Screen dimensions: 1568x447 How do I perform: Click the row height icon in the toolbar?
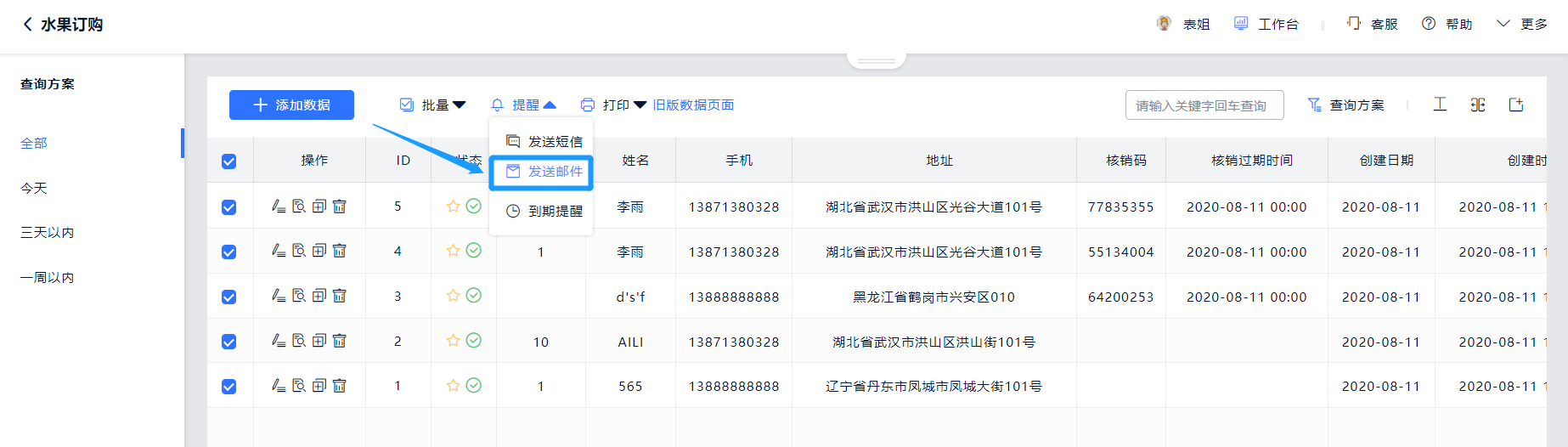(x=1440, y=105)
